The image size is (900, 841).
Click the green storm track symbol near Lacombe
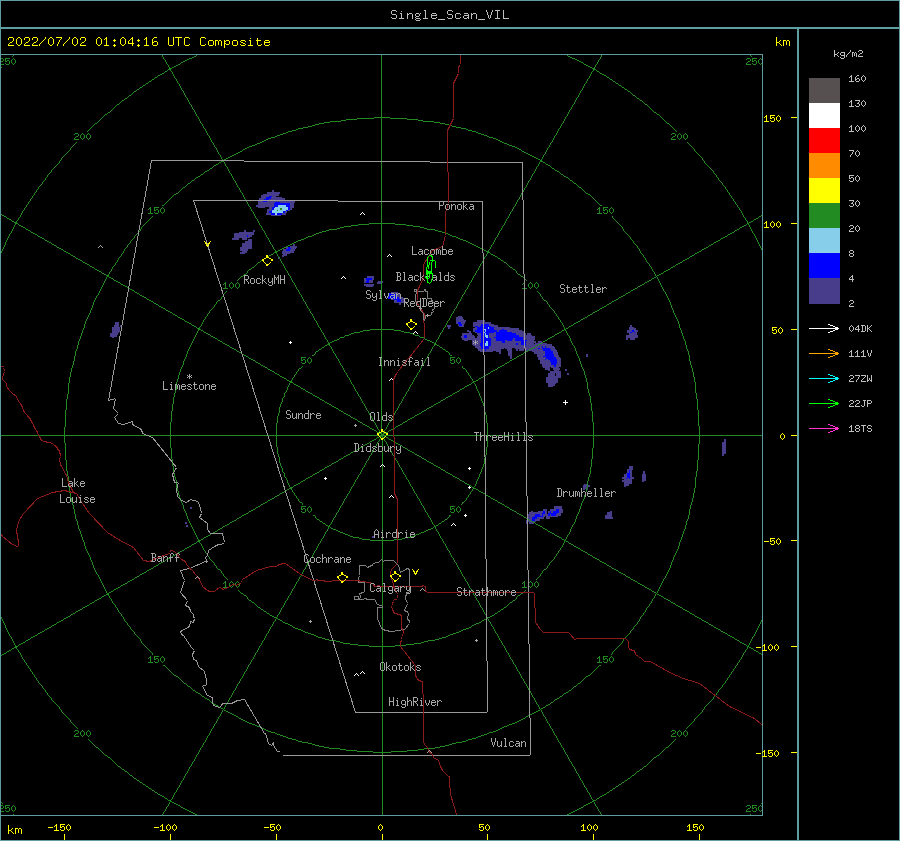430,269
